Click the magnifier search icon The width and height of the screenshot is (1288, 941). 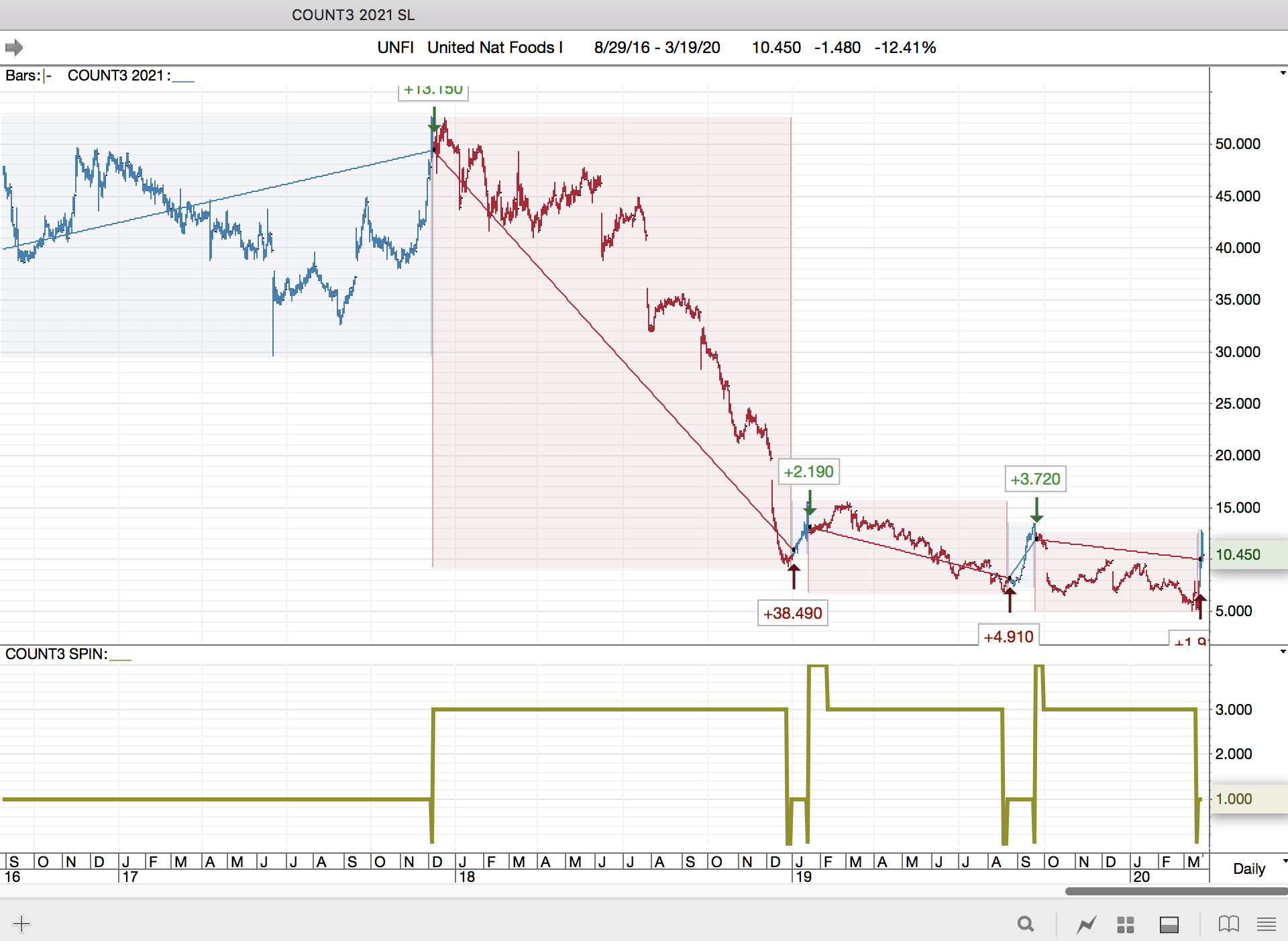(x=1025, y=924)
